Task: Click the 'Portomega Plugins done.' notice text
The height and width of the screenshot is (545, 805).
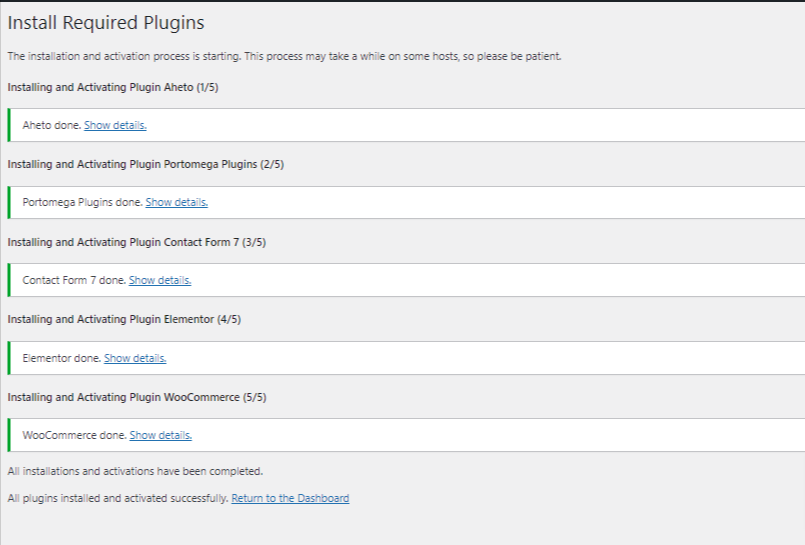Action: tap(82, 202)
